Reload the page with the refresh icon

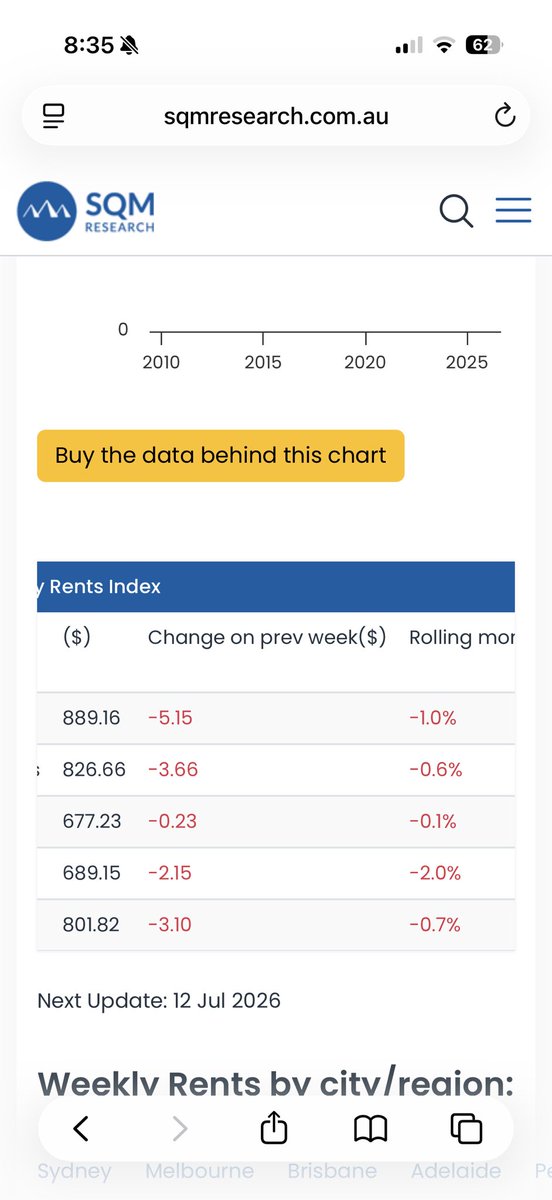point(505,116)
